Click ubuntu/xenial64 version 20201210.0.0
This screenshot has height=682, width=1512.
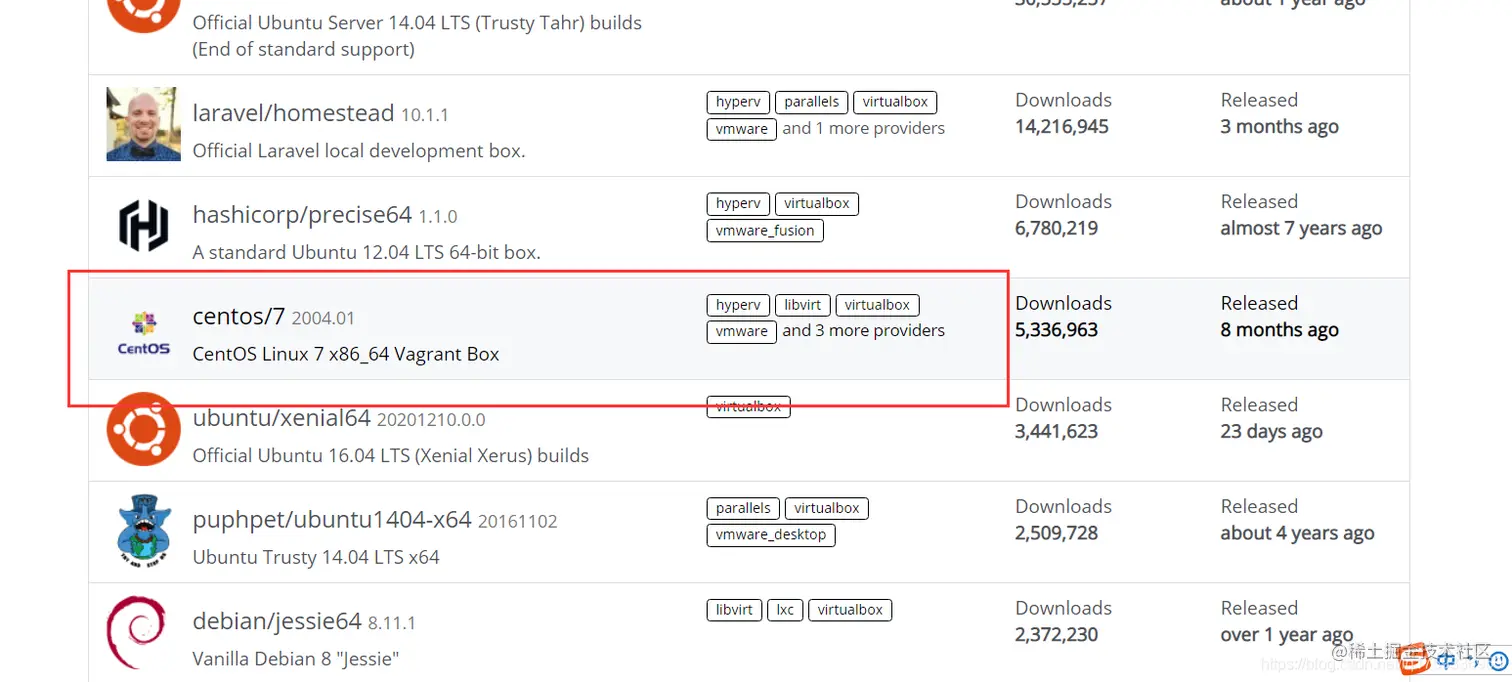click(x=432, y=420)
